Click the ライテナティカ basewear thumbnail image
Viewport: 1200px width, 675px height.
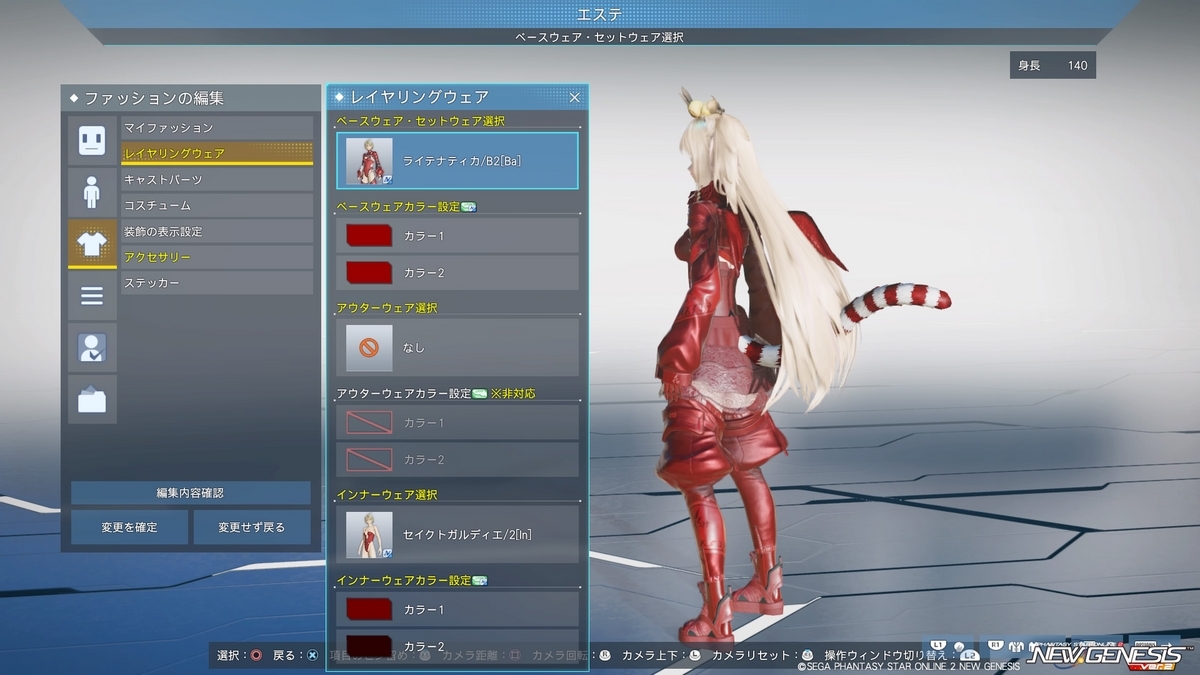(369, 161)
